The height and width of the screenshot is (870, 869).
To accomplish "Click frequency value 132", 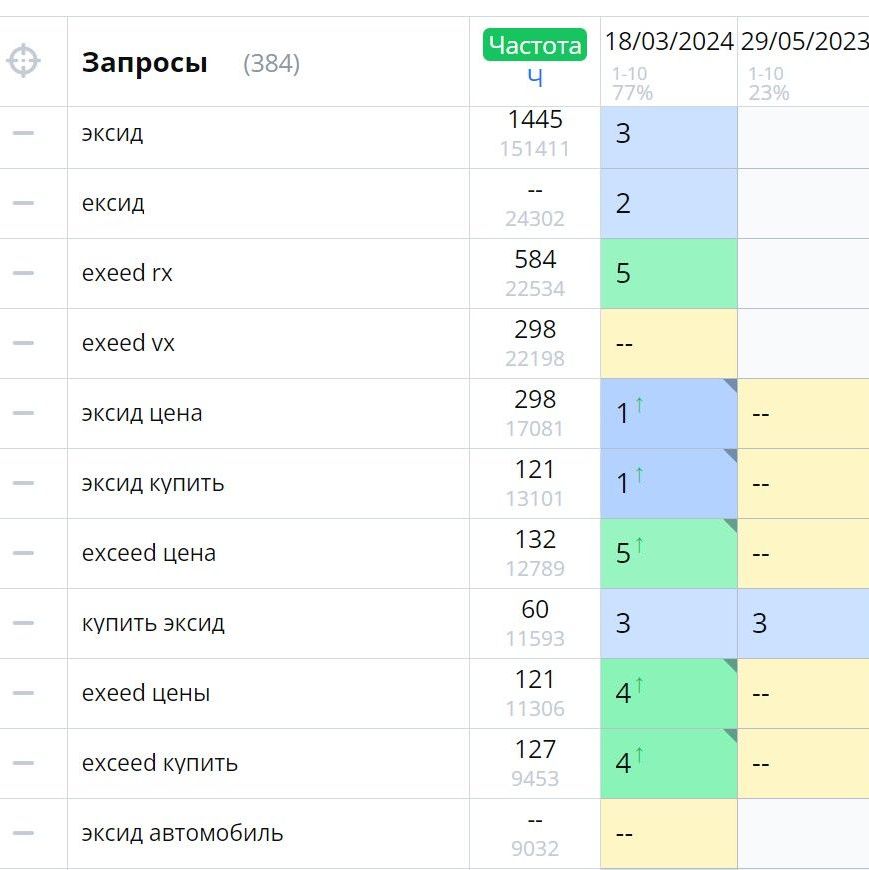I will [x=535, y=539].
